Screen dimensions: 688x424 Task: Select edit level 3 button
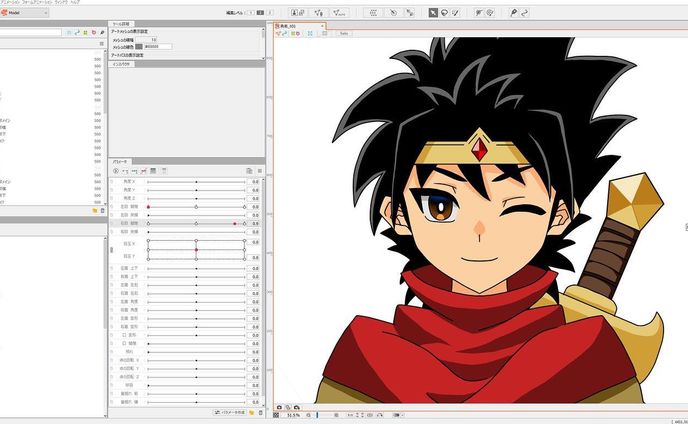pos(270,13)
